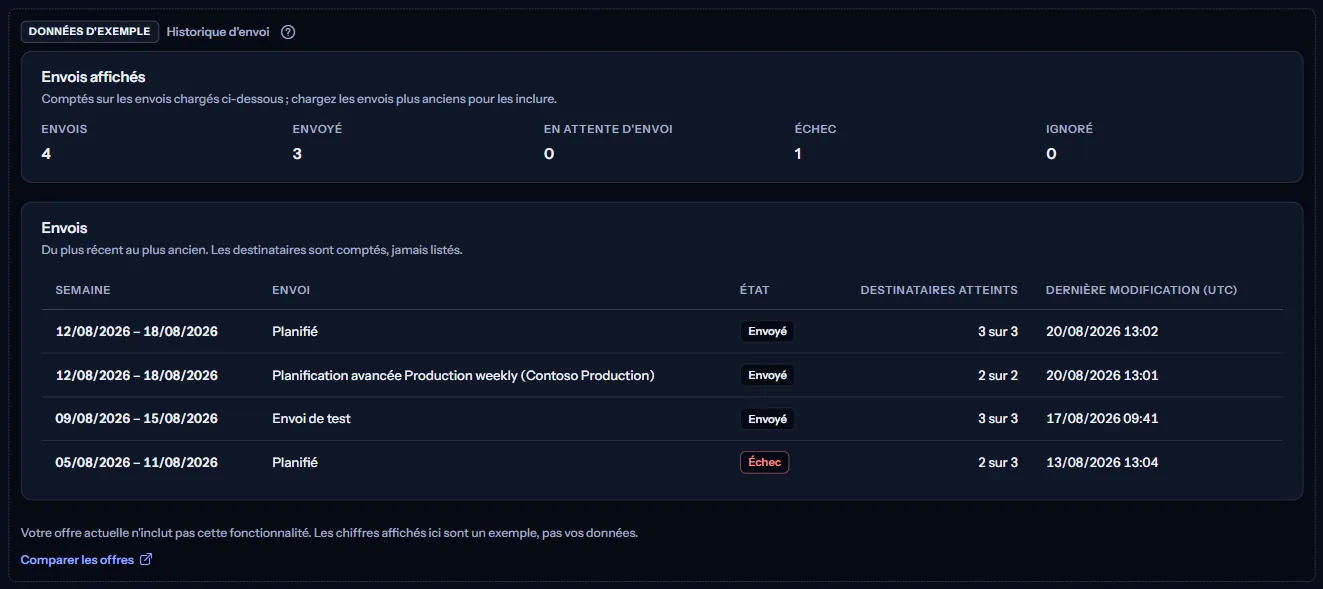The width and height of the screenshot is (1323, 589).
Task: Click the timestamp 17/08/2026 09:41
Action: tap(1102, 419)
